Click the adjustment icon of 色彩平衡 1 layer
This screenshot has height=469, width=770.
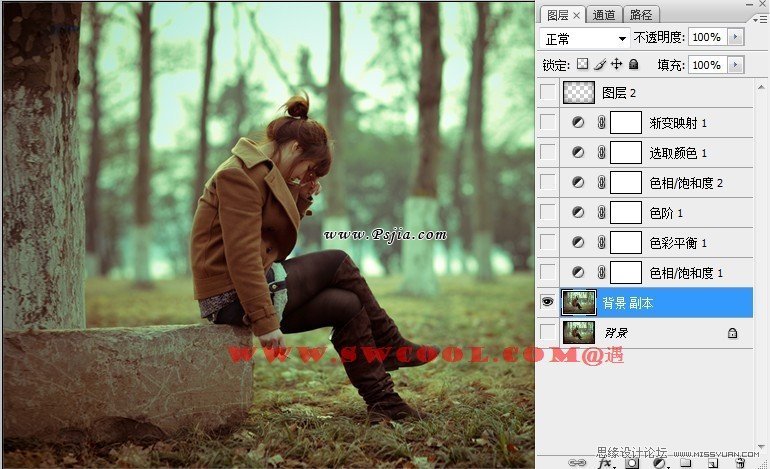pos(578,242)
